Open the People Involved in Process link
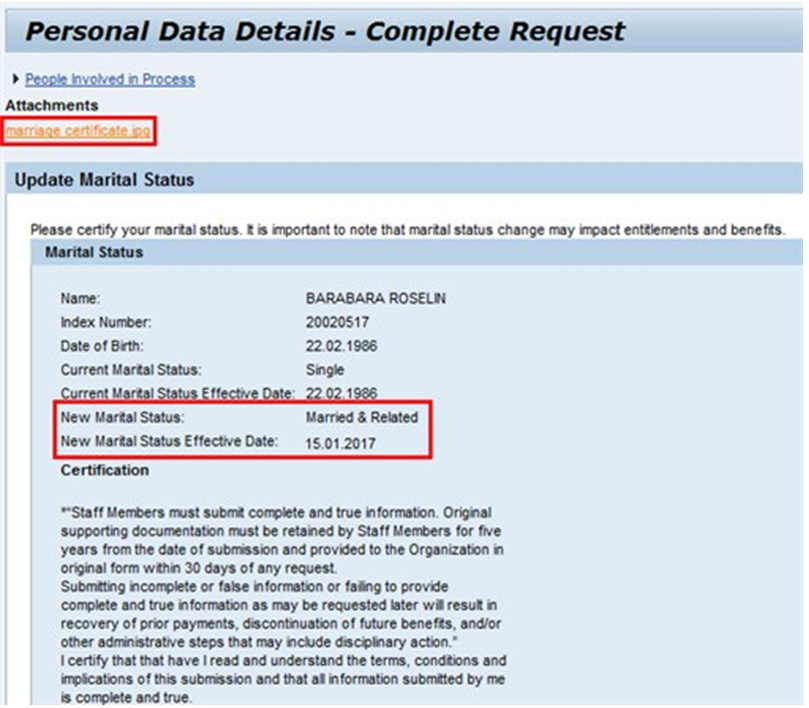 (x=110, y=79)
